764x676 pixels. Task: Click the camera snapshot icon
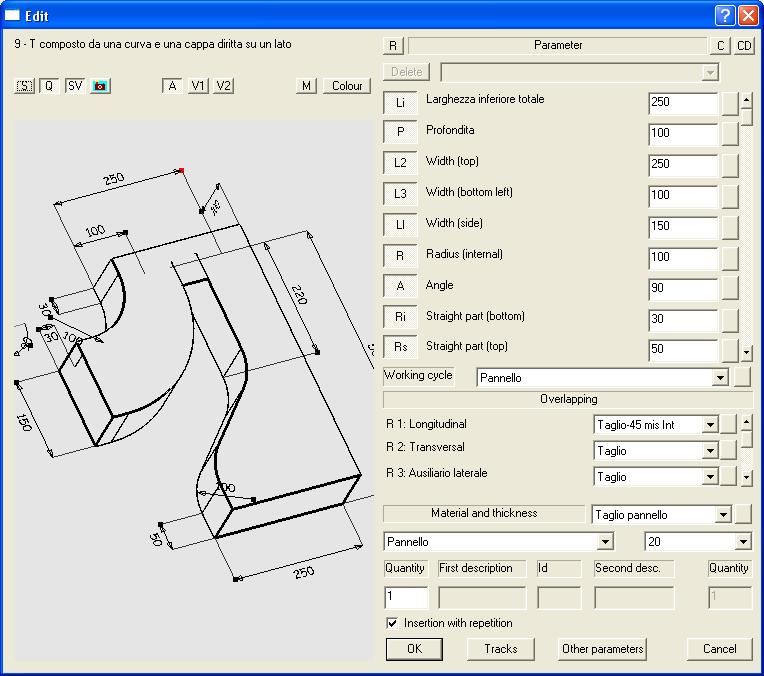(100, 86)
